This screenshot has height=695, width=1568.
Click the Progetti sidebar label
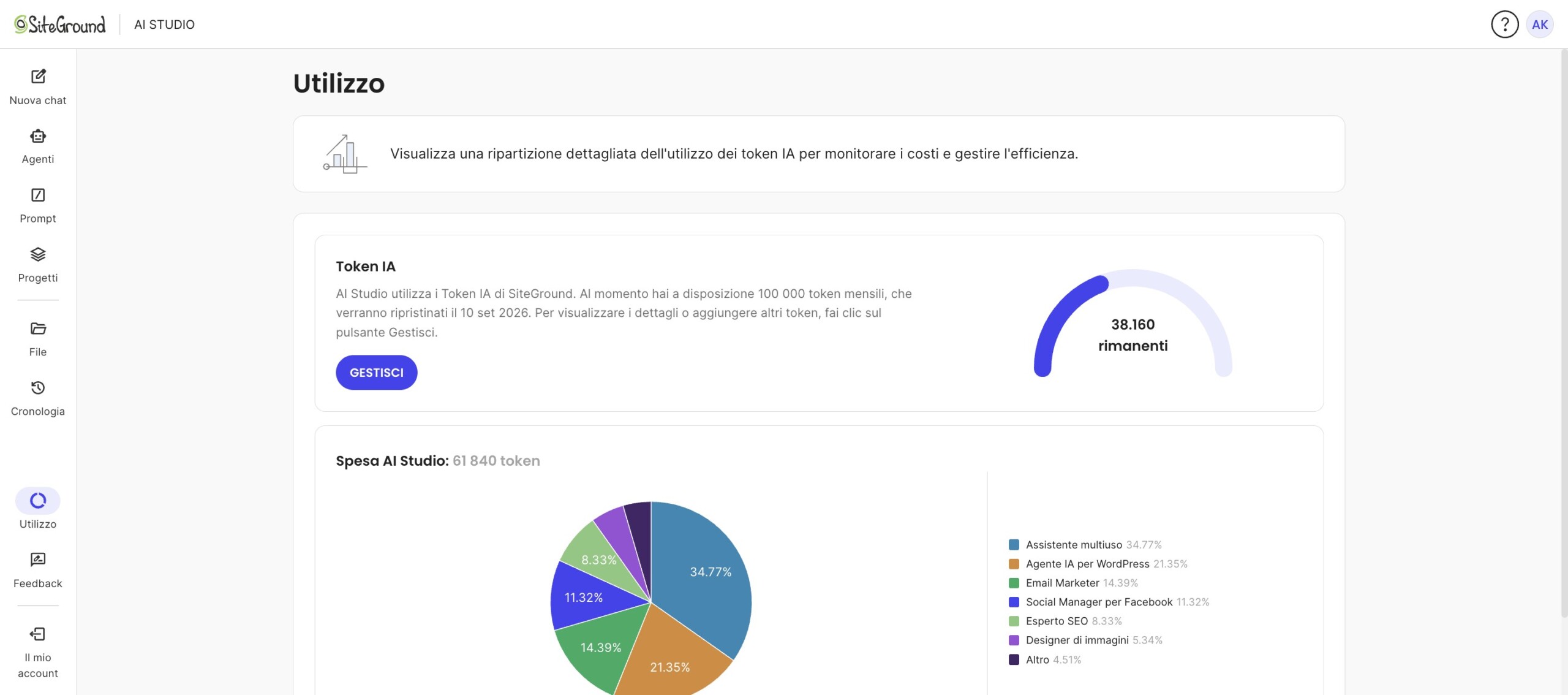[38, 278]
